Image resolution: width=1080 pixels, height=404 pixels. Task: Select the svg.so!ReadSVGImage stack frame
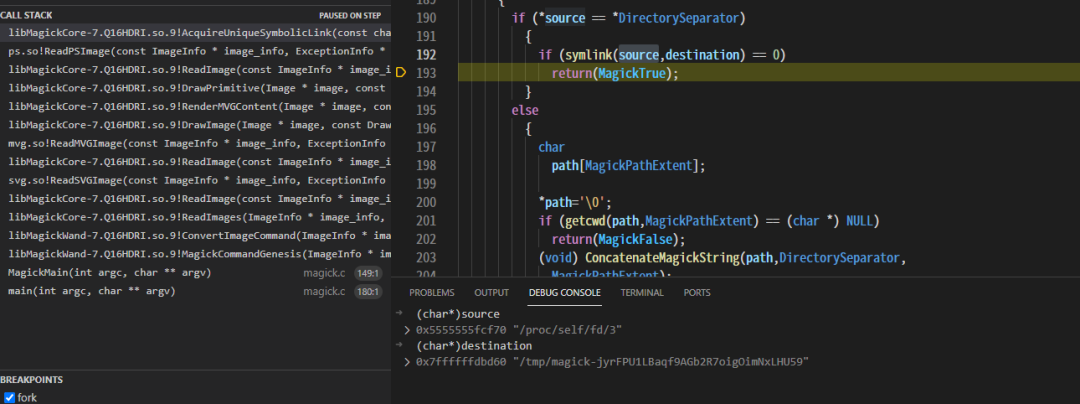pos(196,180)
